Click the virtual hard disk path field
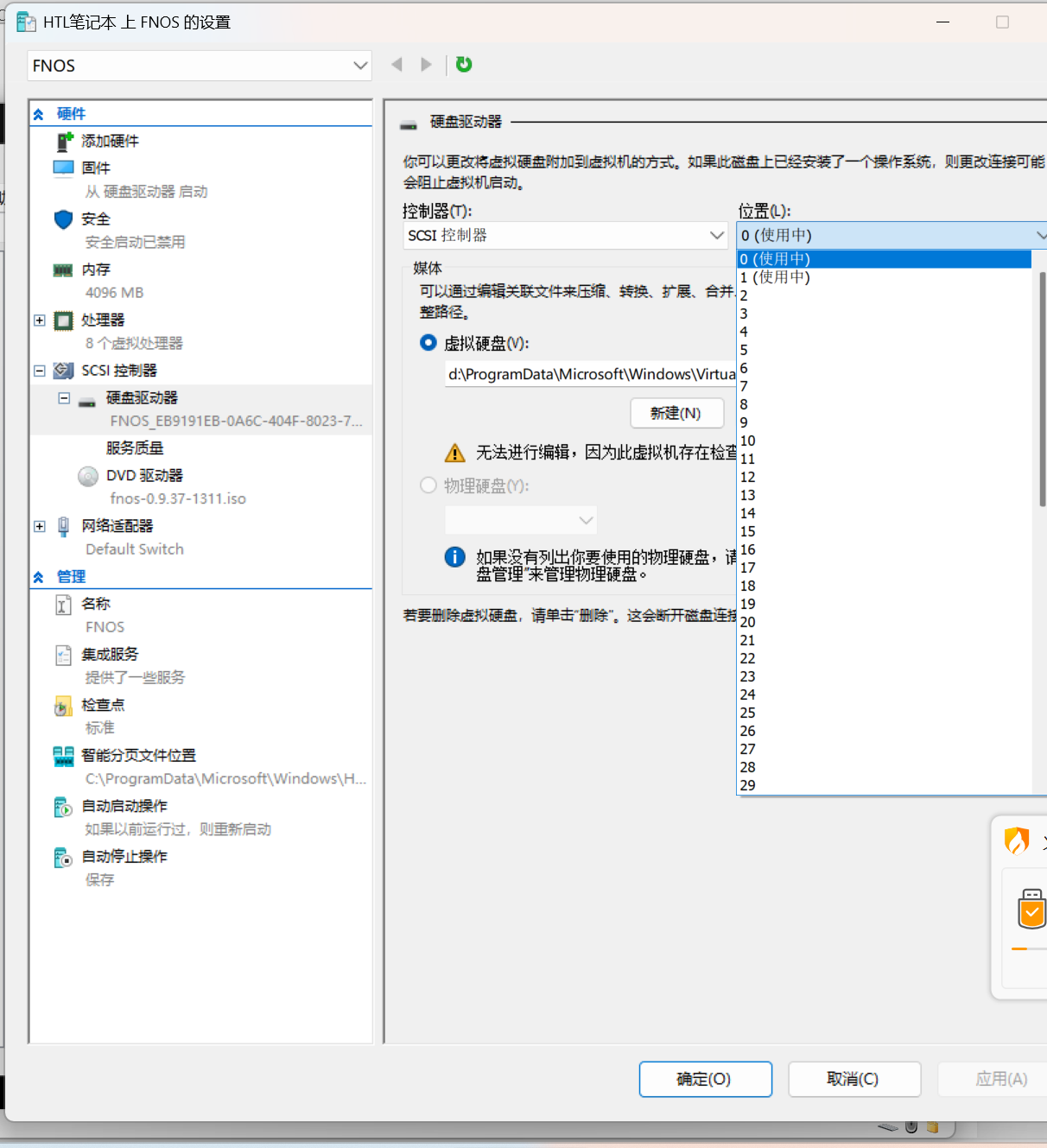1047x1148 pixels. (591, 374)
